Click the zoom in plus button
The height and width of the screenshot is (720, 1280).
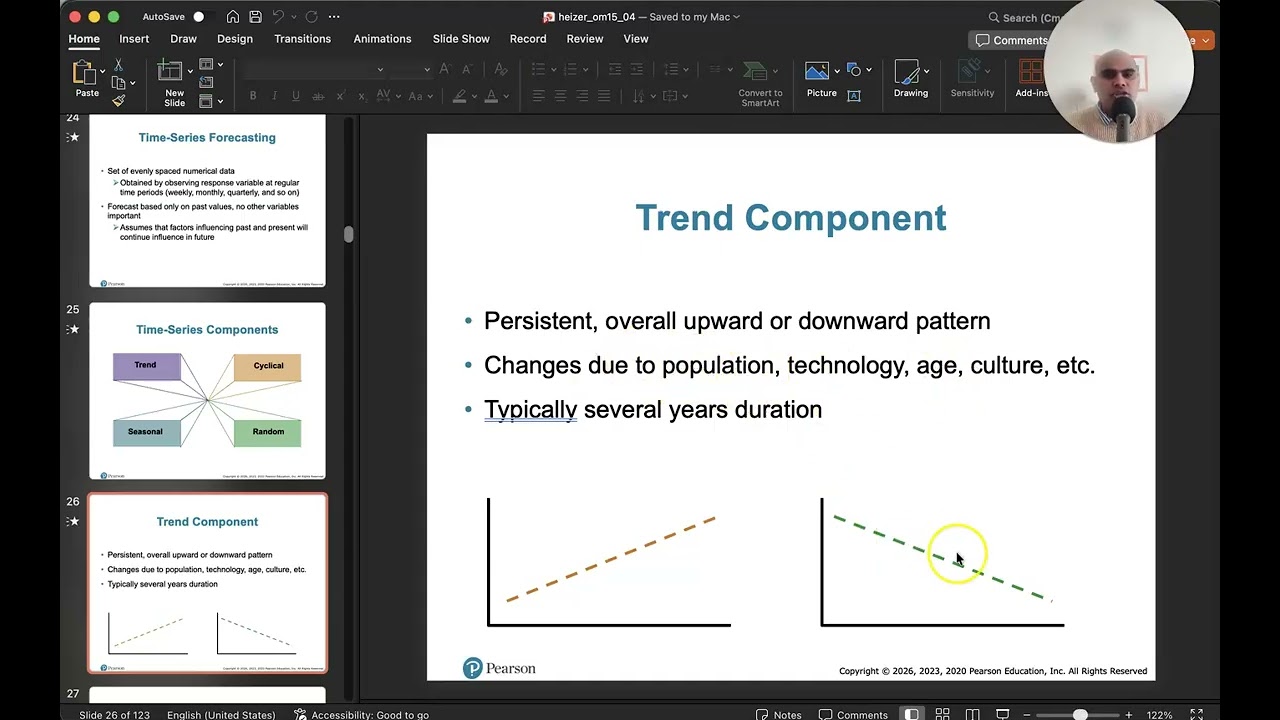pyautogui.click(x=1129, y=715)
